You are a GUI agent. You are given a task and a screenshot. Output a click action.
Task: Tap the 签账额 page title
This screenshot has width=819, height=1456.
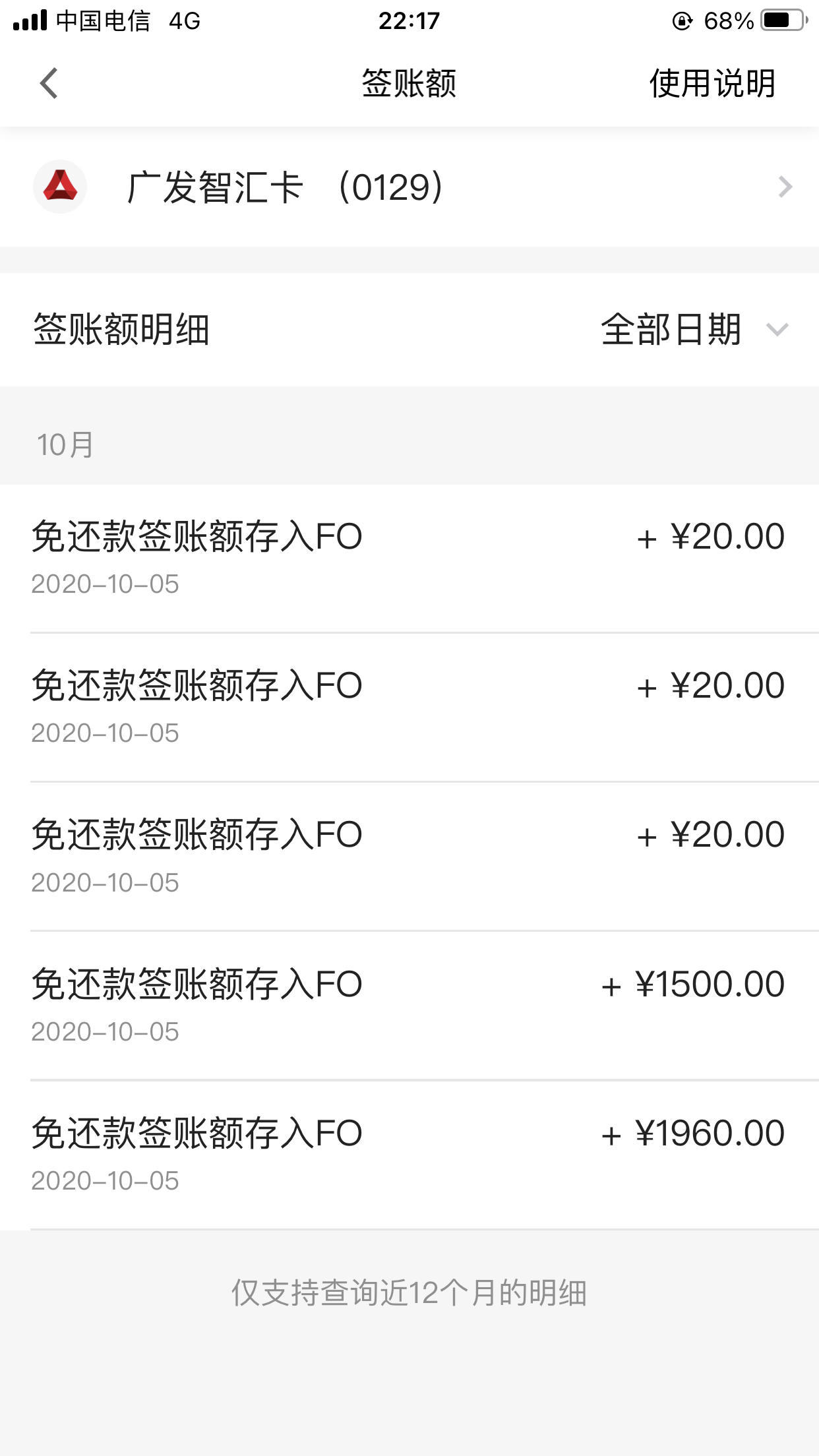coord(409,83)
